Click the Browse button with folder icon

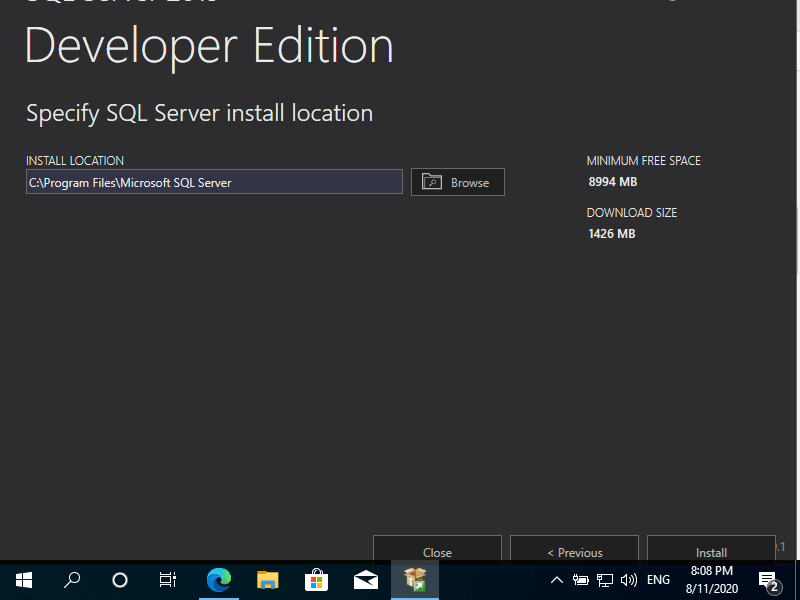tap(458, 182)
